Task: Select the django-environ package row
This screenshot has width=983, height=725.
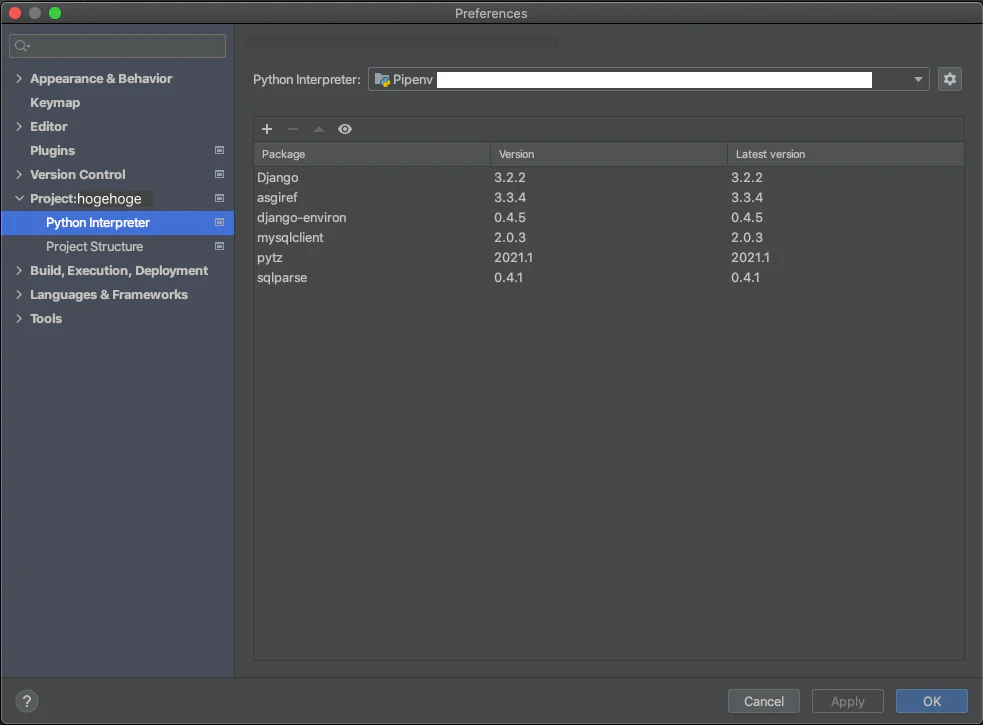Action: (x=609, y=218)
